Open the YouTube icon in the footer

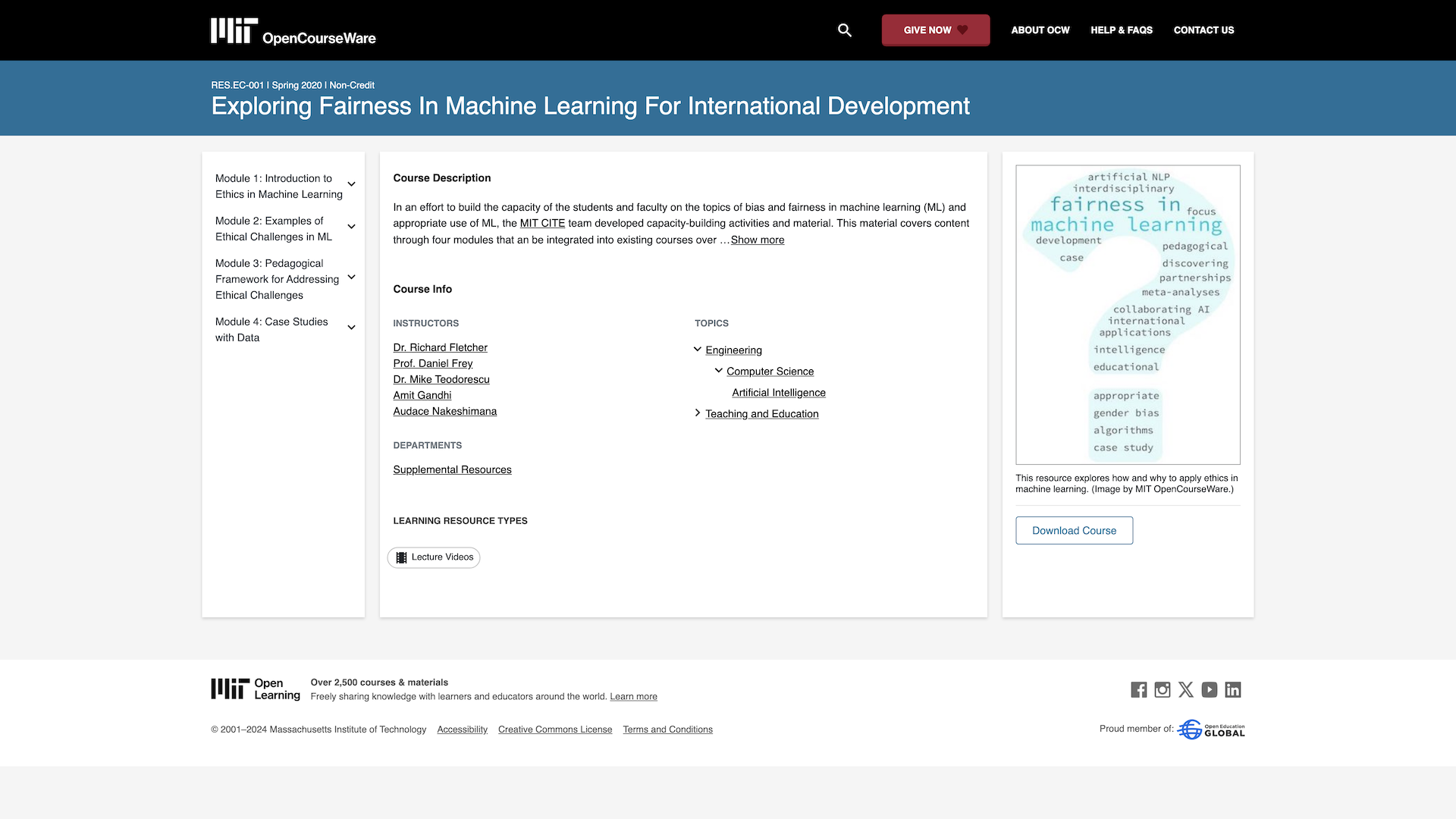pos(1210,689)
